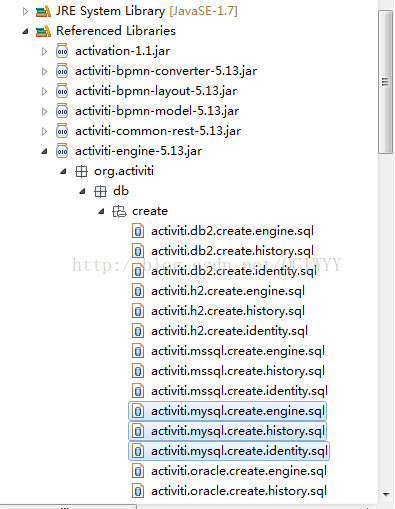Select the create folder label

150,211
